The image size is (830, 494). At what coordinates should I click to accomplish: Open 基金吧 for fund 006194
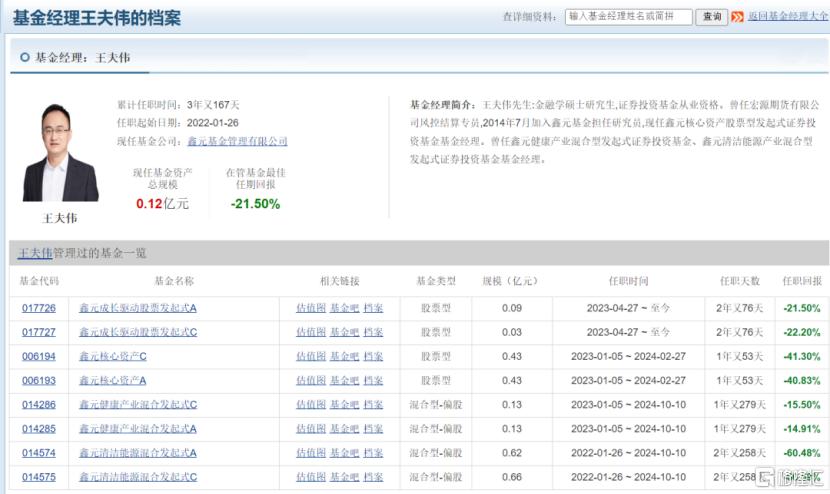[345, 356]
